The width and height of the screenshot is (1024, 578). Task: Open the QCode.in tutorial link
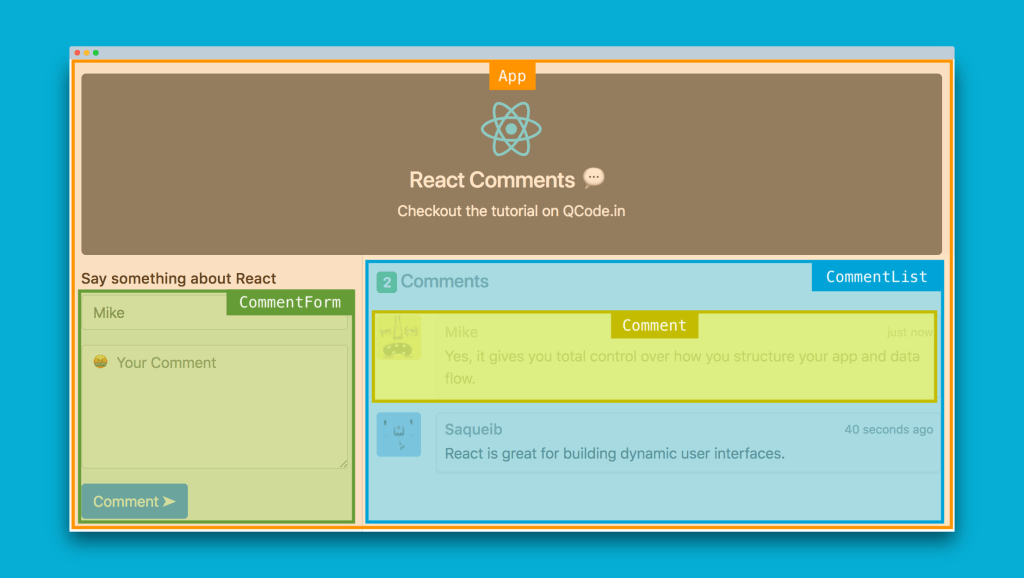(595, 211)
